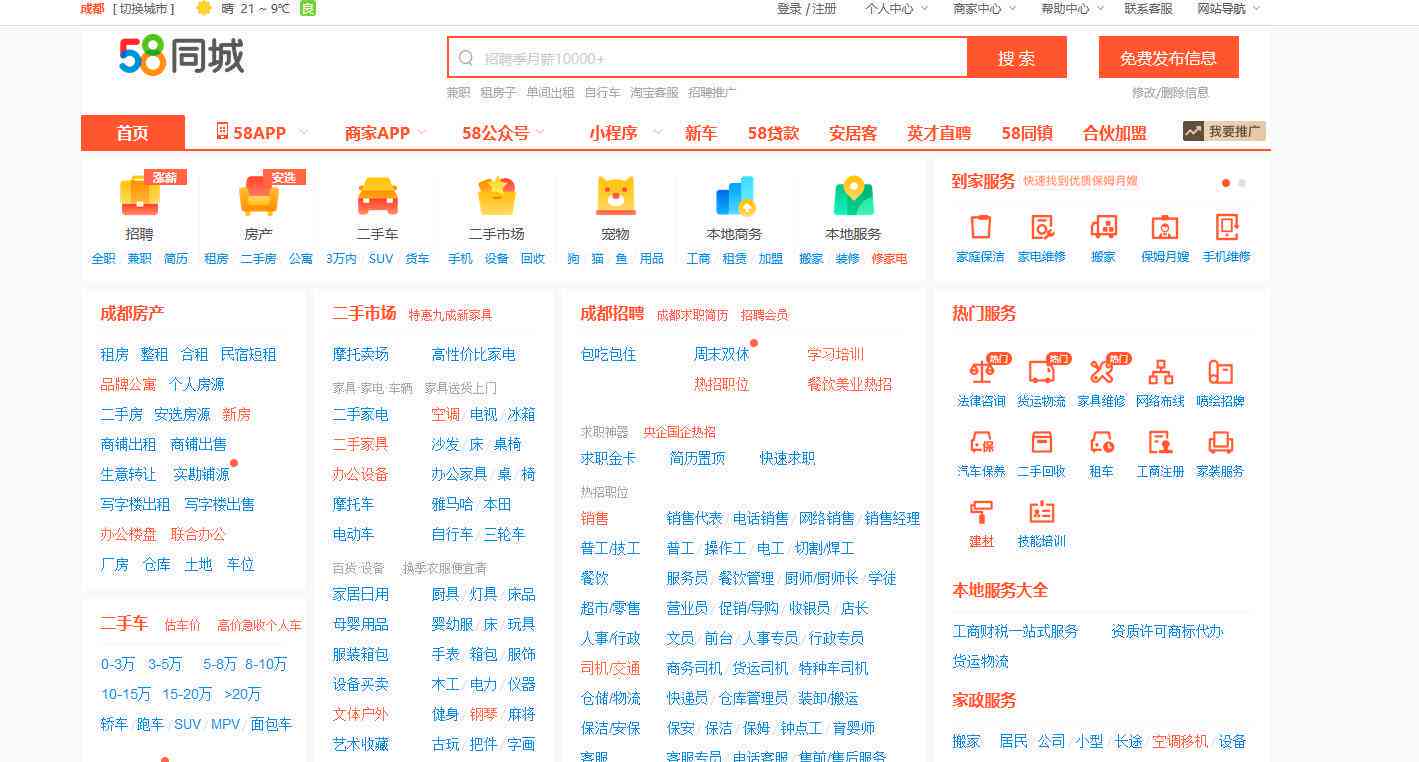1419x762 pixels.
Task: Select the 家电维修 service icon
Action: coord(1042,227)
